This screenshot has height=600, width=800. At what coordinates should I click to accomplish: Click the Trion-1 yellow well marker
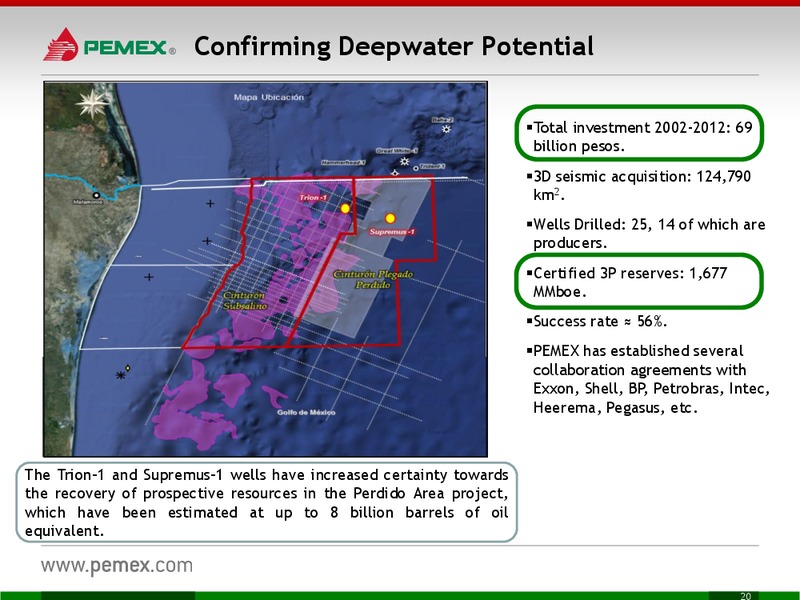[x=345, y=208]
